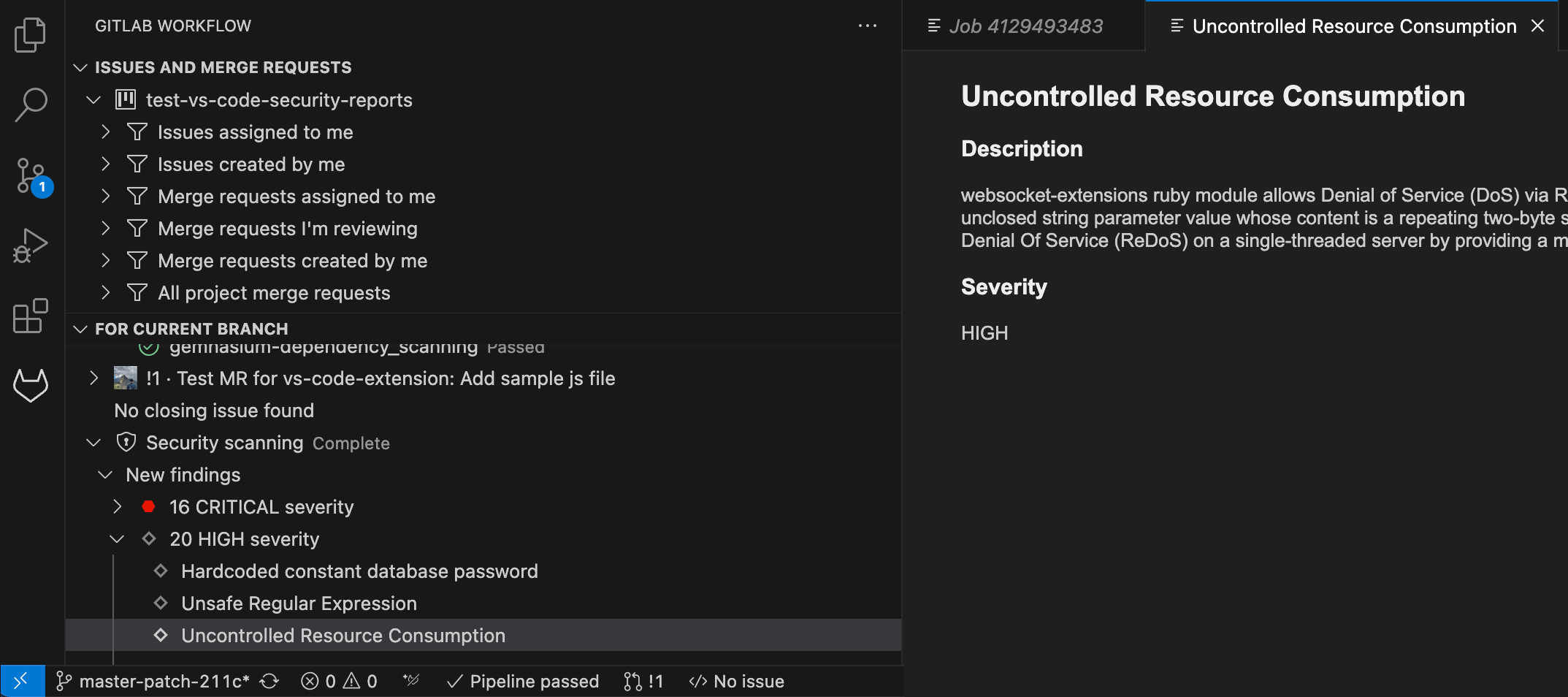The width and height of the screenshot is (1568, 697).
Task: Expand the 16 CRITICAL severity findings
Action: (118, 506)
